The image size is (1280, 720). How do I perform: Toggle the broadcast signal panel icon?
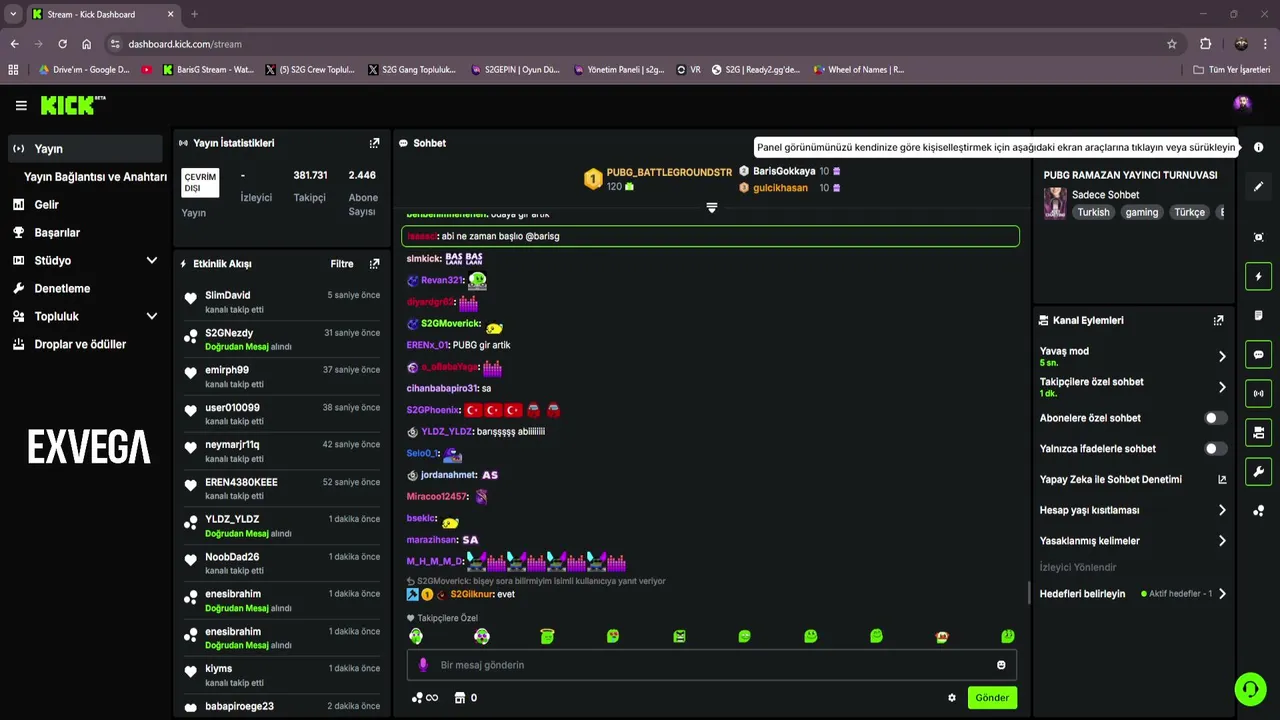(x=1258, y=394)
